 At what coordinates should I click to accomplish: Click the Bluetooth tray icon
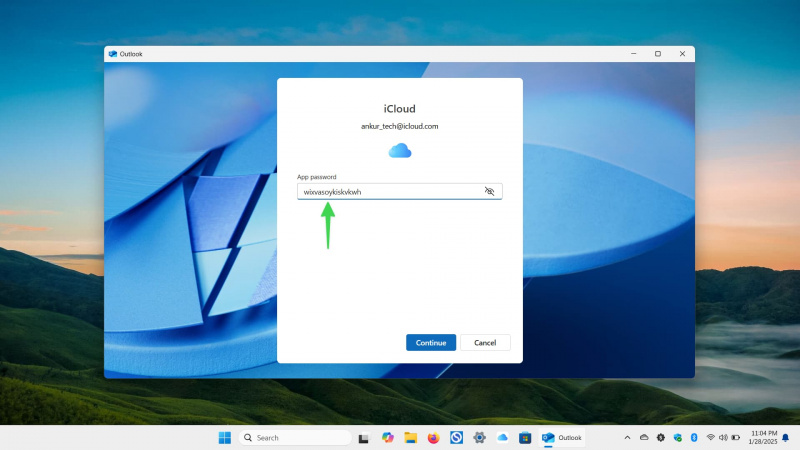click(694, 438)
